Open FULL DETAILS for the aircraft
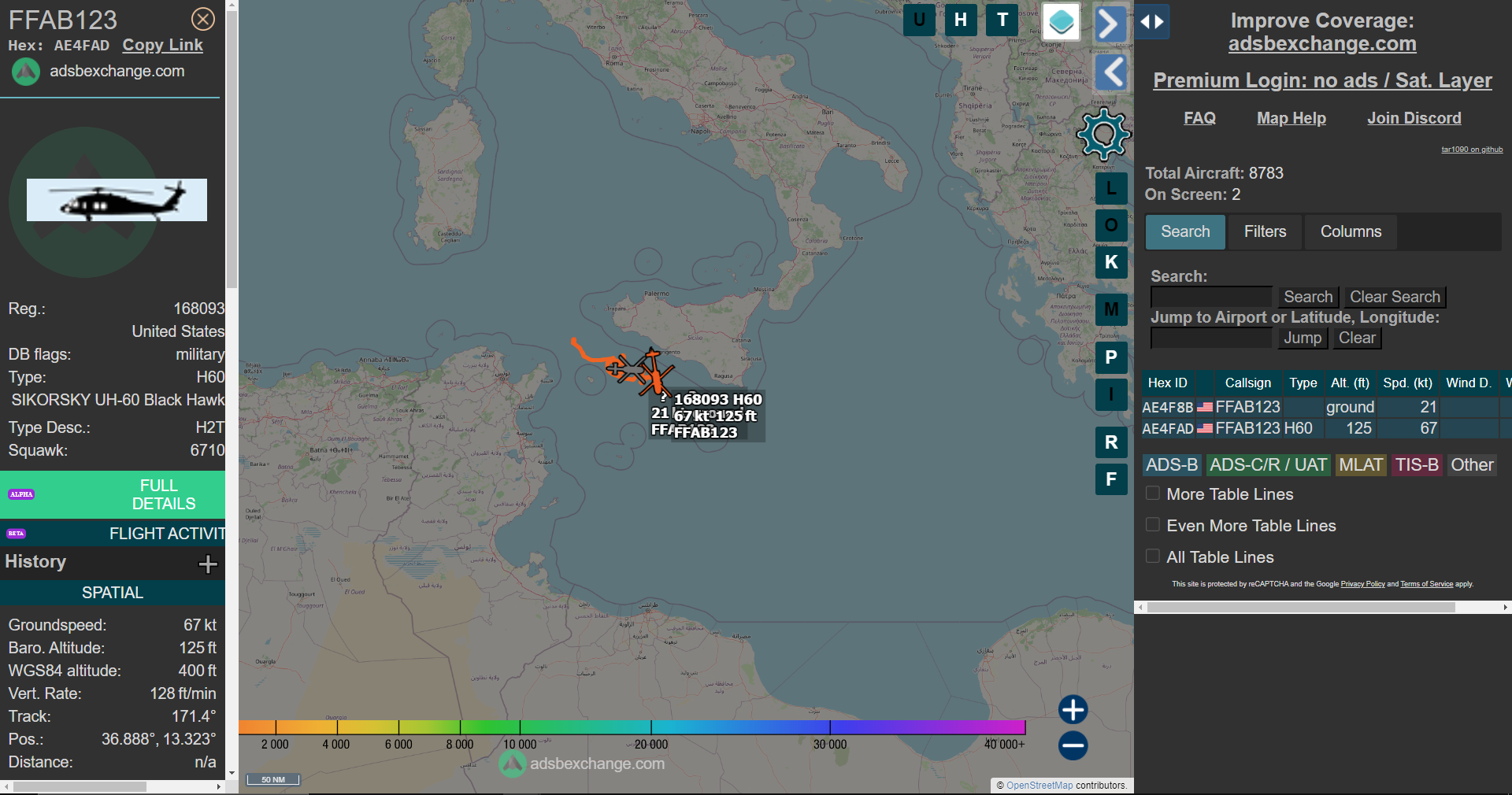The height and width of the screenshot is (795, 1512). (x=113, y=495)
